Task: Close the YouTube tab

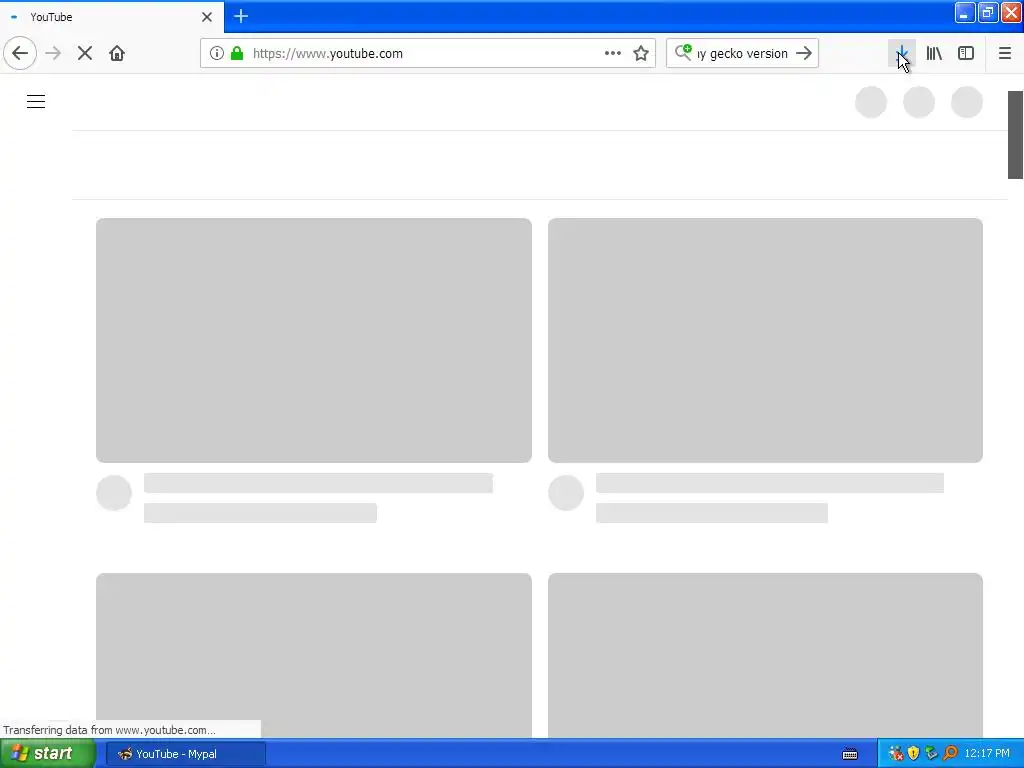Action: (207, 17)
